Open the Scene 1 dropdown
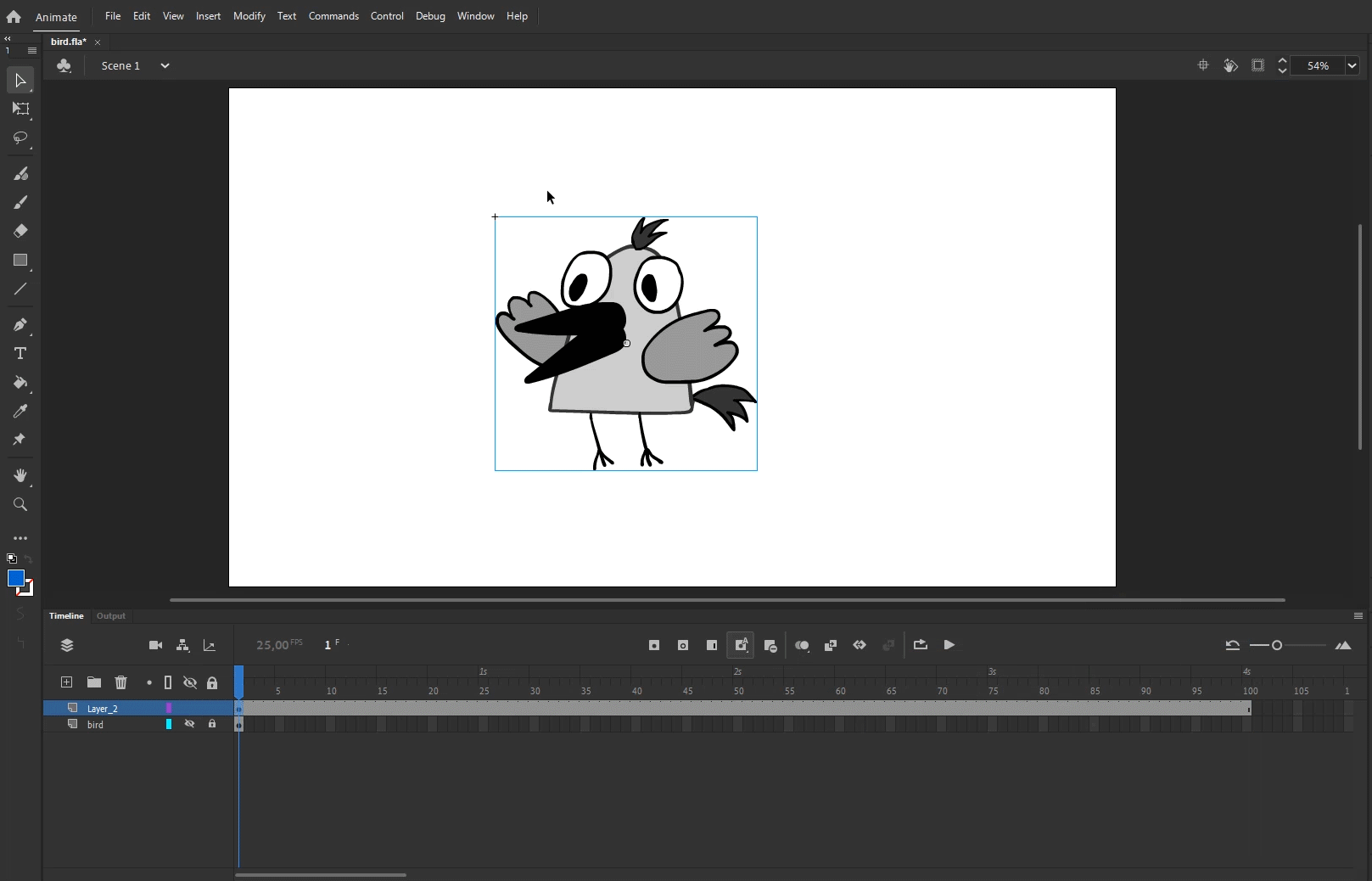The width and height of the screenshot is (1372, 881). point(165,65)
